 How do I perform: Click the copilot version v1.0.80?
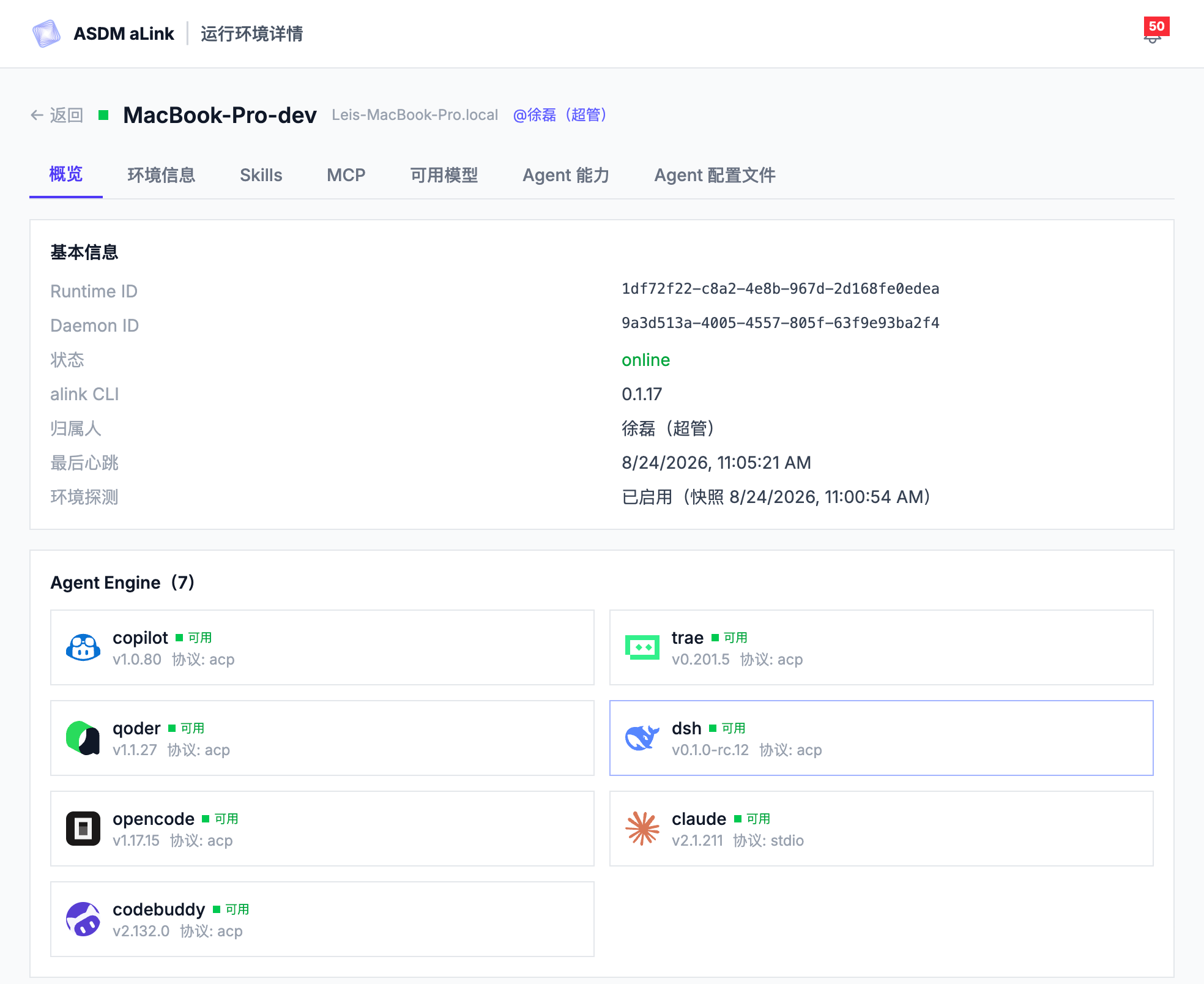coord(137,659)
